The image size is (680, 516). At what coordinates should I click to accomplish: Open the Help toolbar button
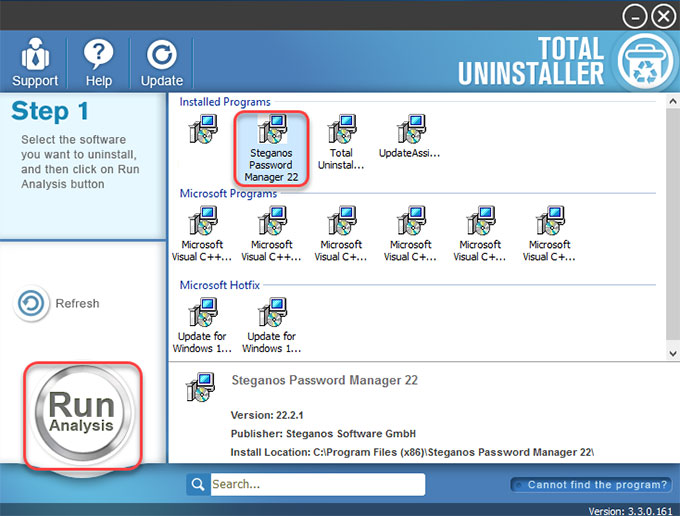(98, 62)
